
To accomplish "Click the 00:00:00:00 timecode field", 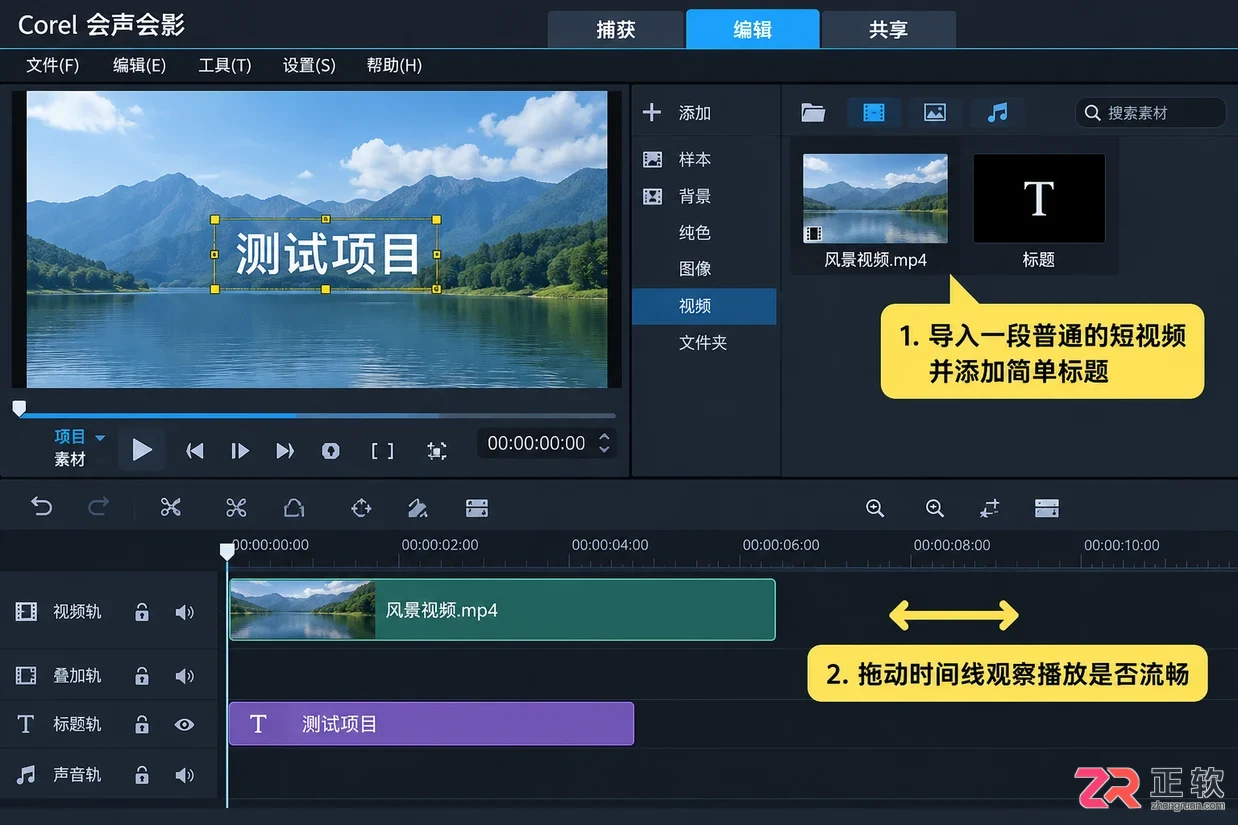I will click(536, 443).
